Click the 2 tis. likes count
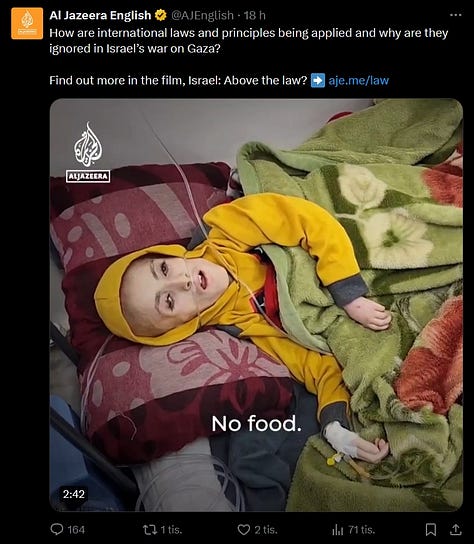The image size is (474, 544). point(266,530)
